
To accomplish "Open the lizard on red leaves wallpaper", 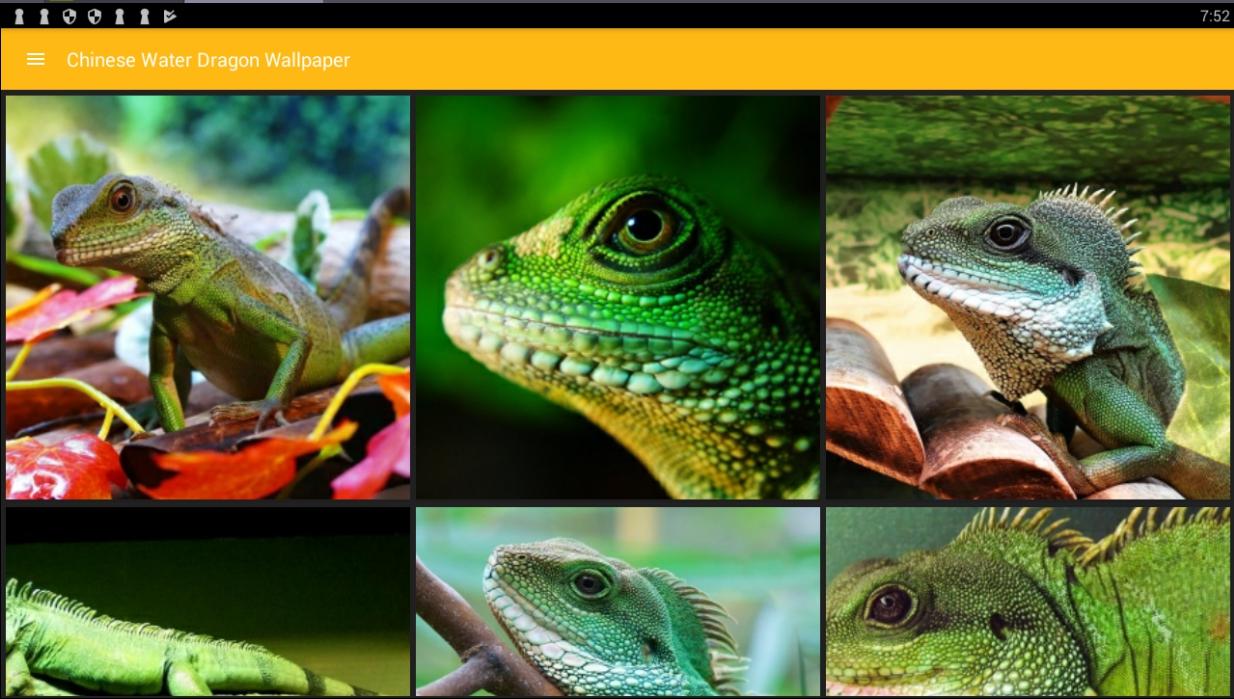I will [208, 297].
